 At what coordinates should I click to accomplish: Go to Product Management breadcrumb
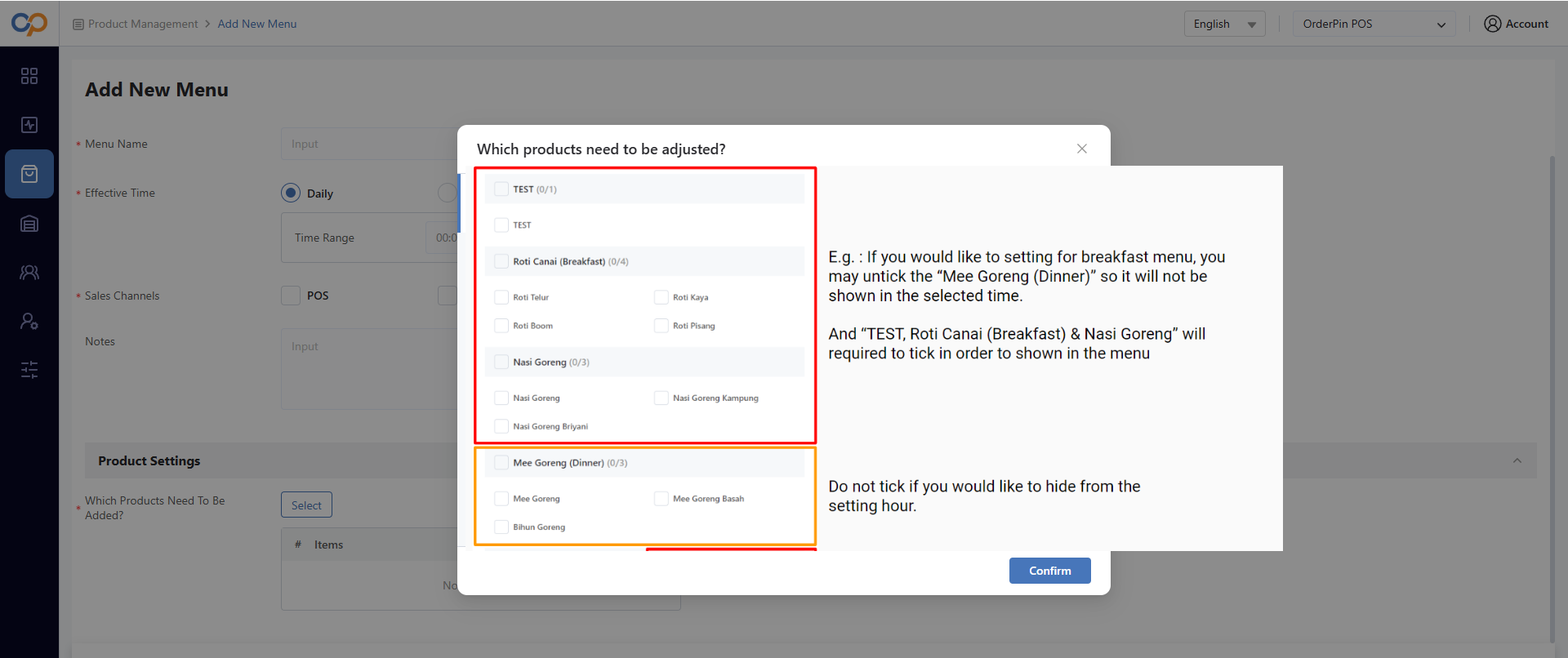click(143, 24)
